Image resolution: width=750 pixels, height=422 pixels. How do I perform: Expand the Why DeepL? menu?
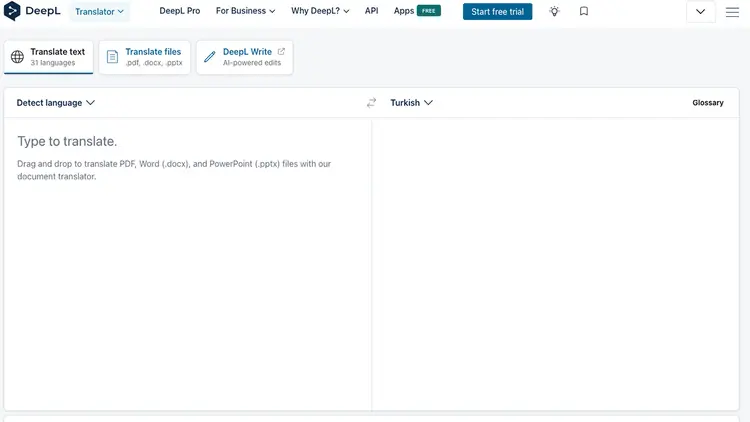[x=320, y=11]
